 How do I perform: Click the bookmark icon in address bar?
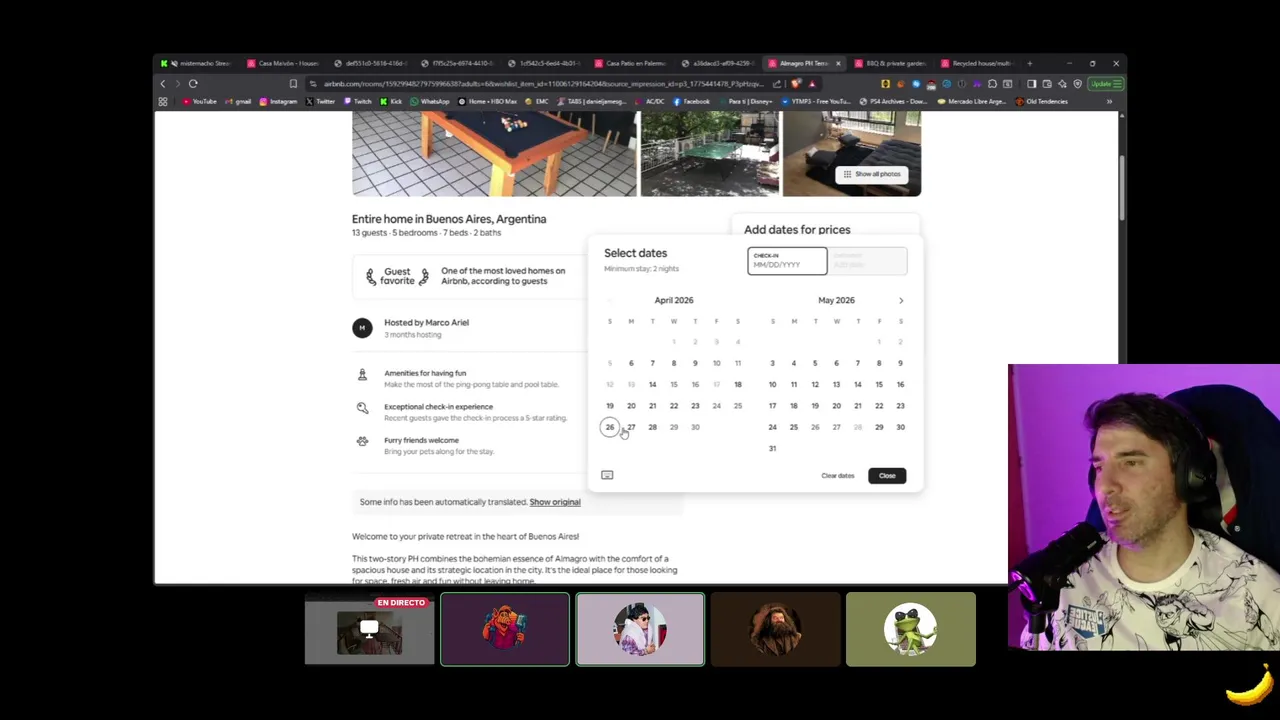pos(293,84)
